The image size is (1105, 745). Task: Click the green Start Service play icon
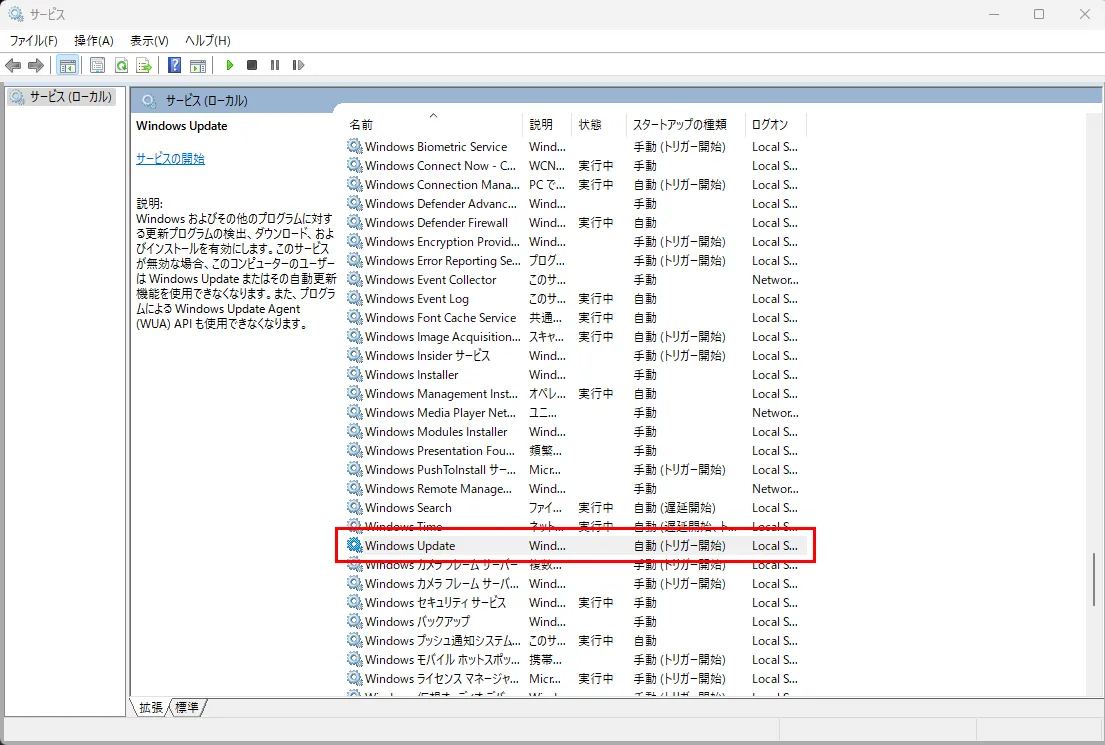(x=229, y=65)
